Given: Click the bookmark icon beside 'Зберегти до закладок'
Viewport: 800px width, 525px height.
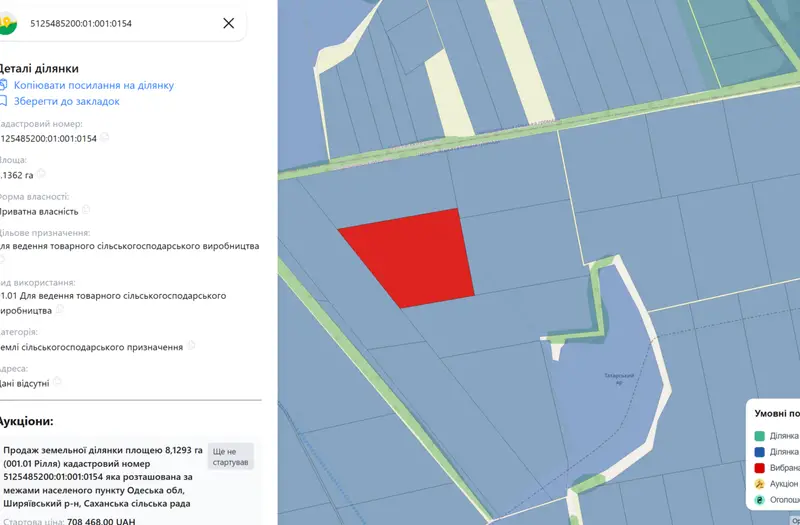Looking at the screenshot, I should point(3,101).
